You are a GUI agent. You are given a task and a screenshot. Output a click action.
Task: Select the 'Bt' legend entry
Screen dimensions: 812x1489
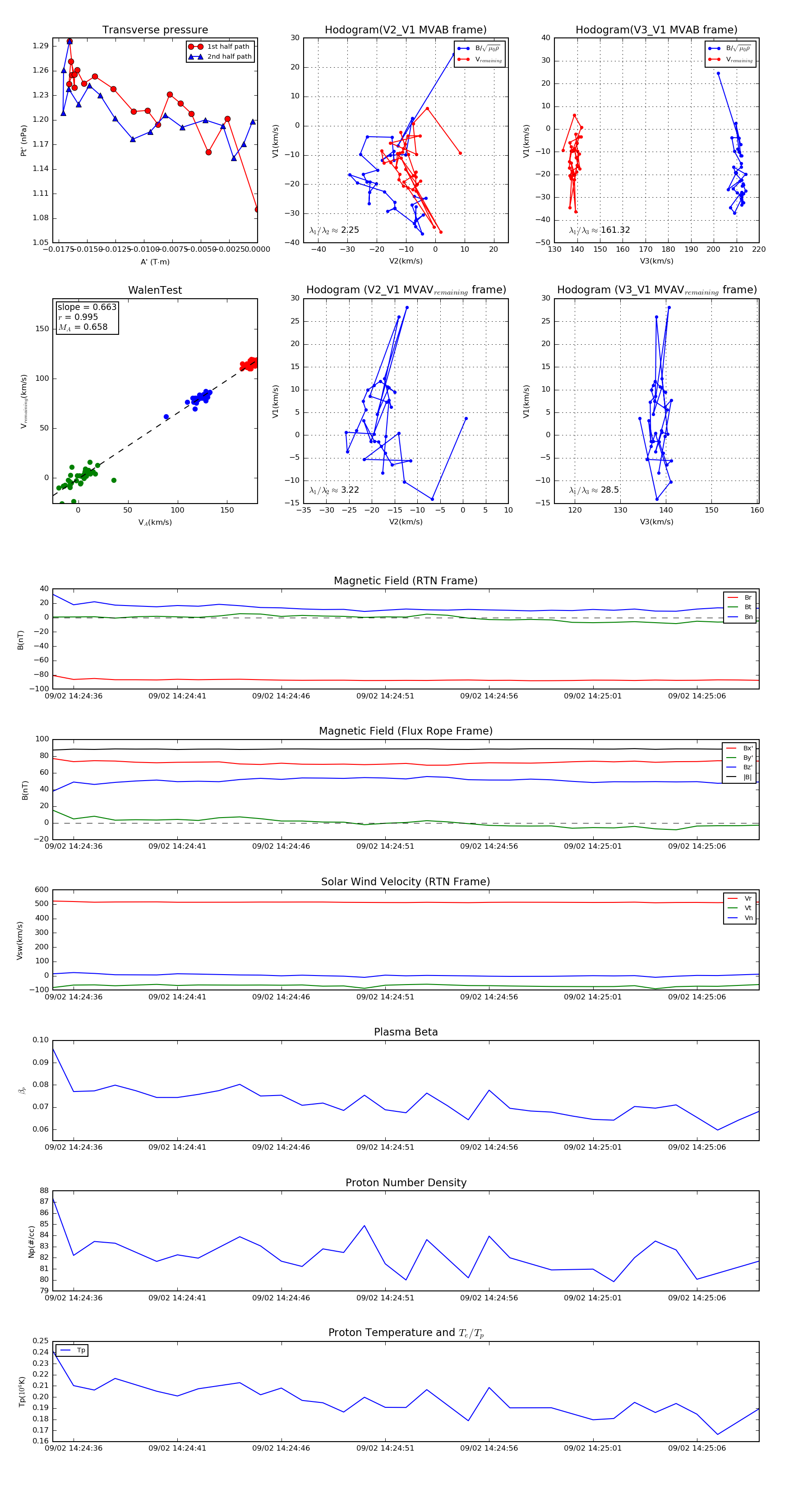[x=740, y=607]
